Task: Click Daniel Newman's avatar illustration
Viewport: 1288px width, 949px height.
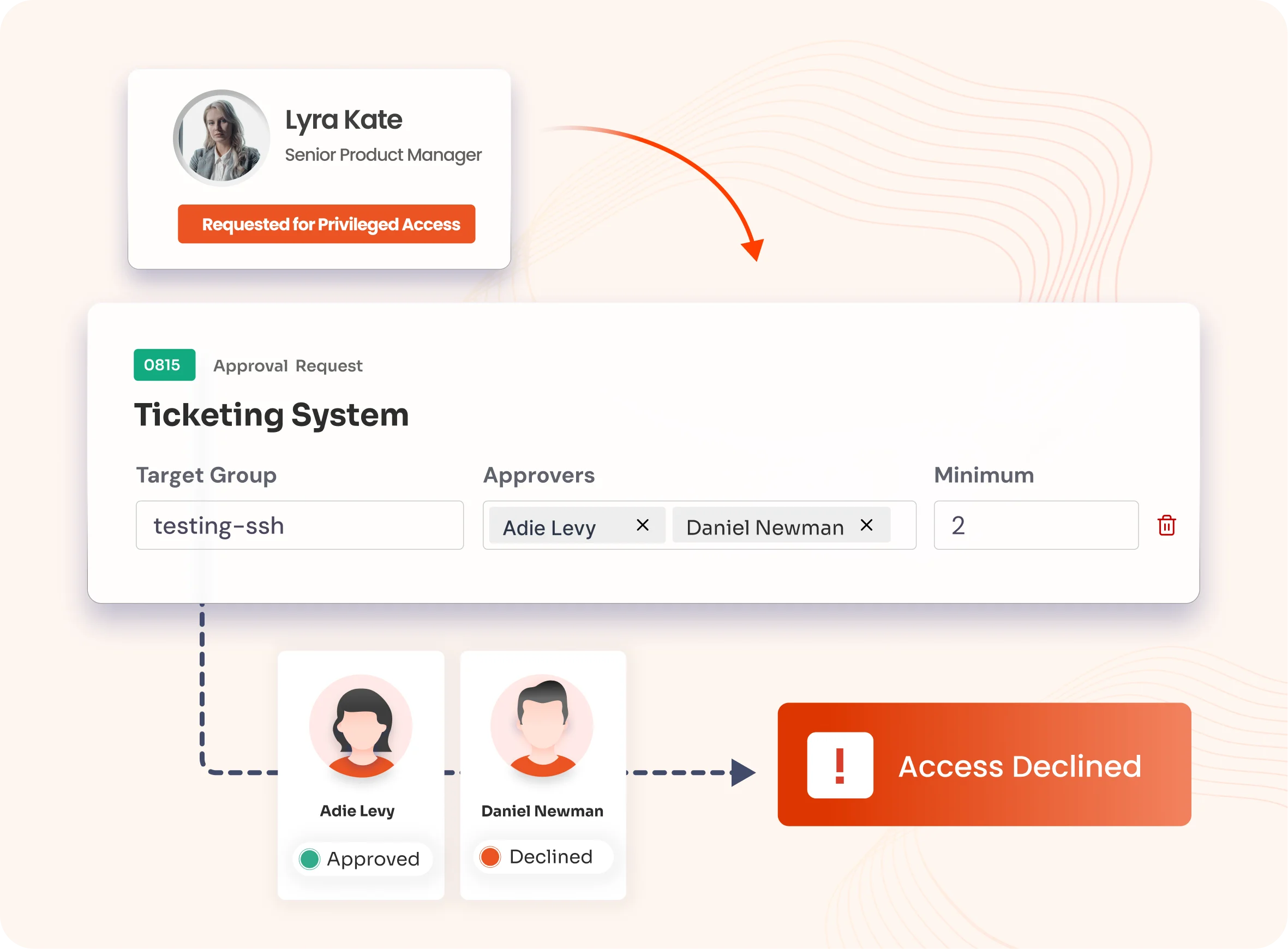Action: [x=542, y=725]
